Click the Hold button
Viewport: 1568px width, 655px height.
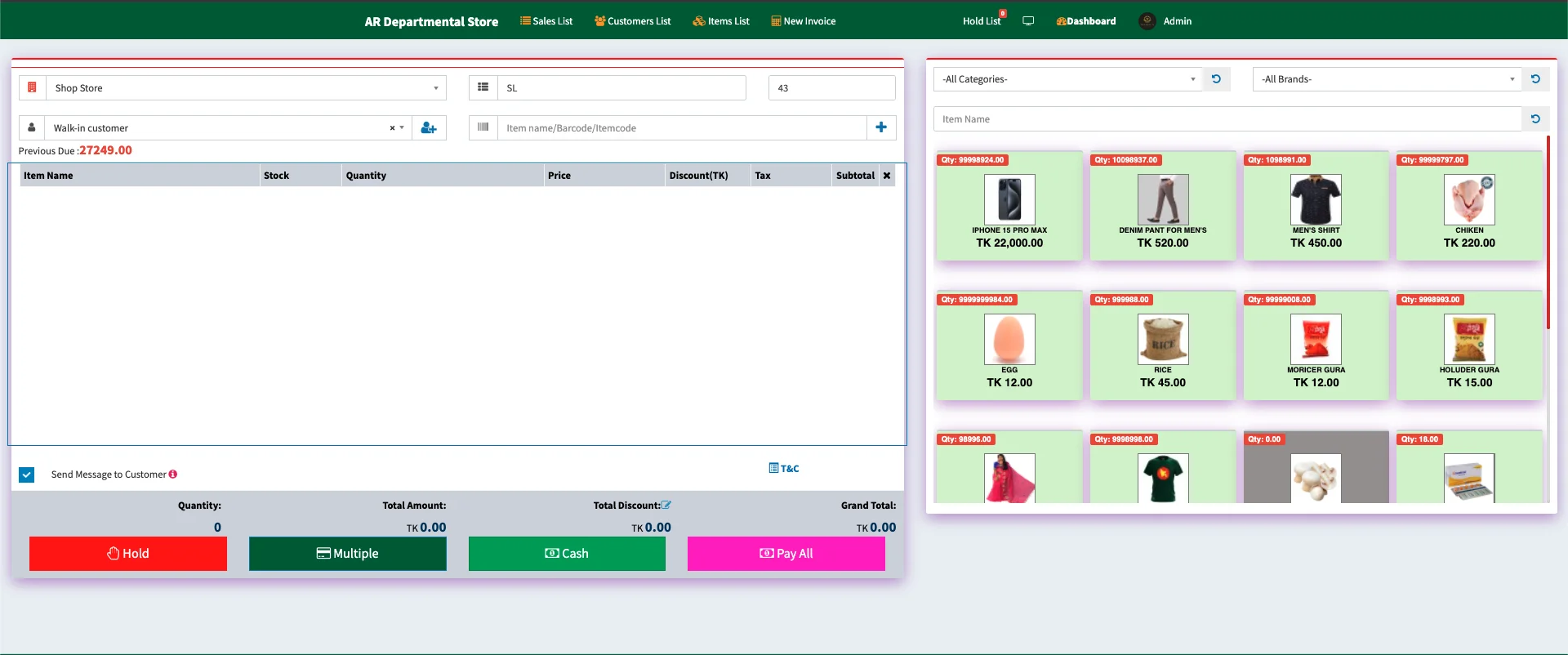(x=128, y=554)
